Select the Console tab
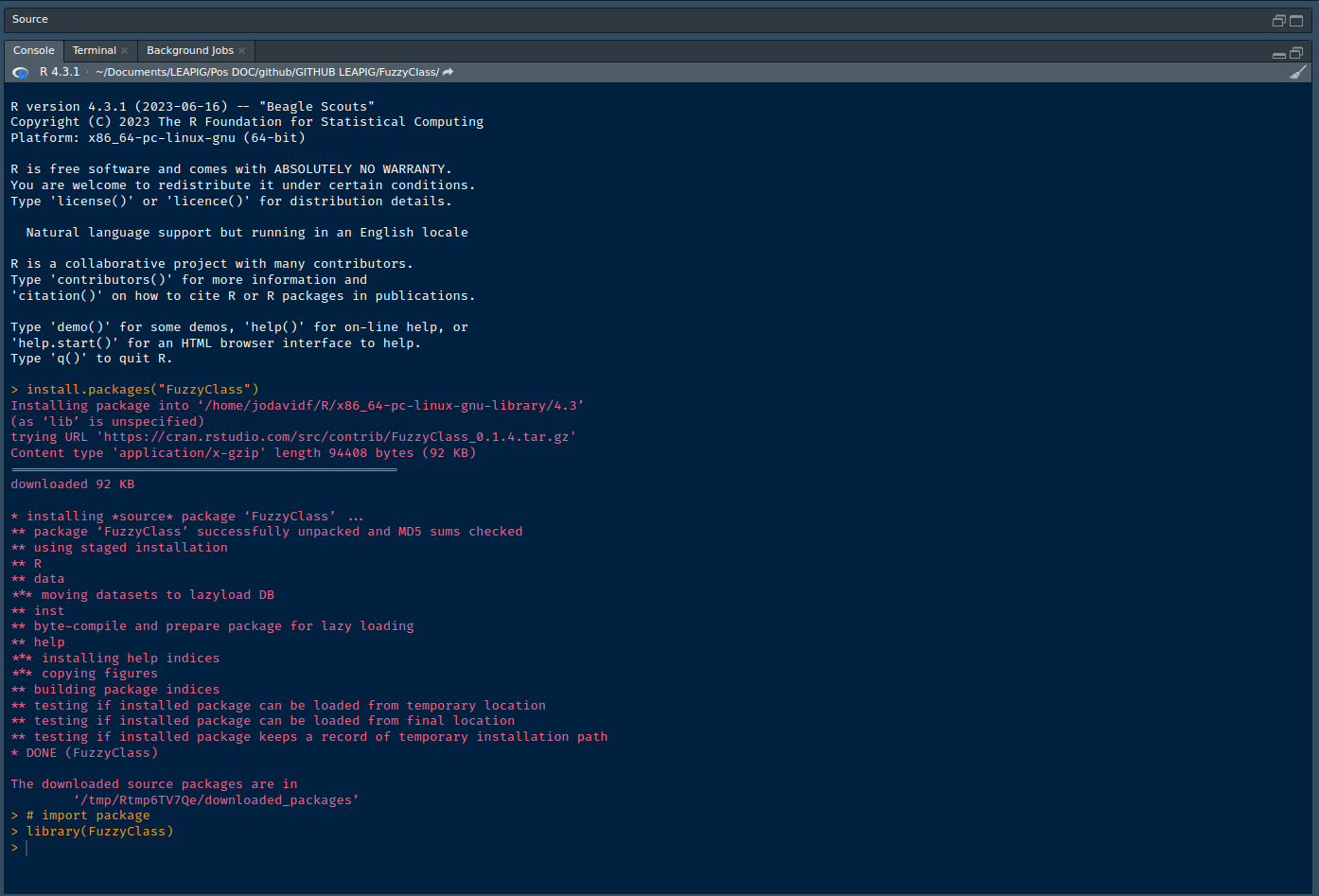Viewport: 1319px width, 896px height. (34, 51)
